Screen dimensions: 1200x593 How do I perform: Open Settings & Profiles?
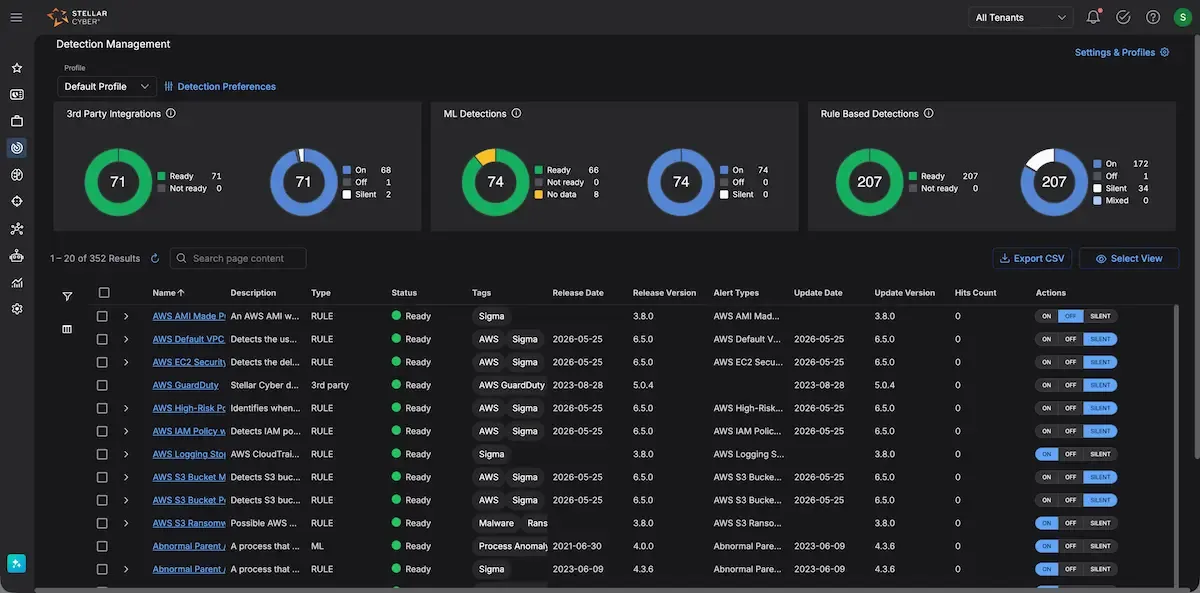[1122, 52]
